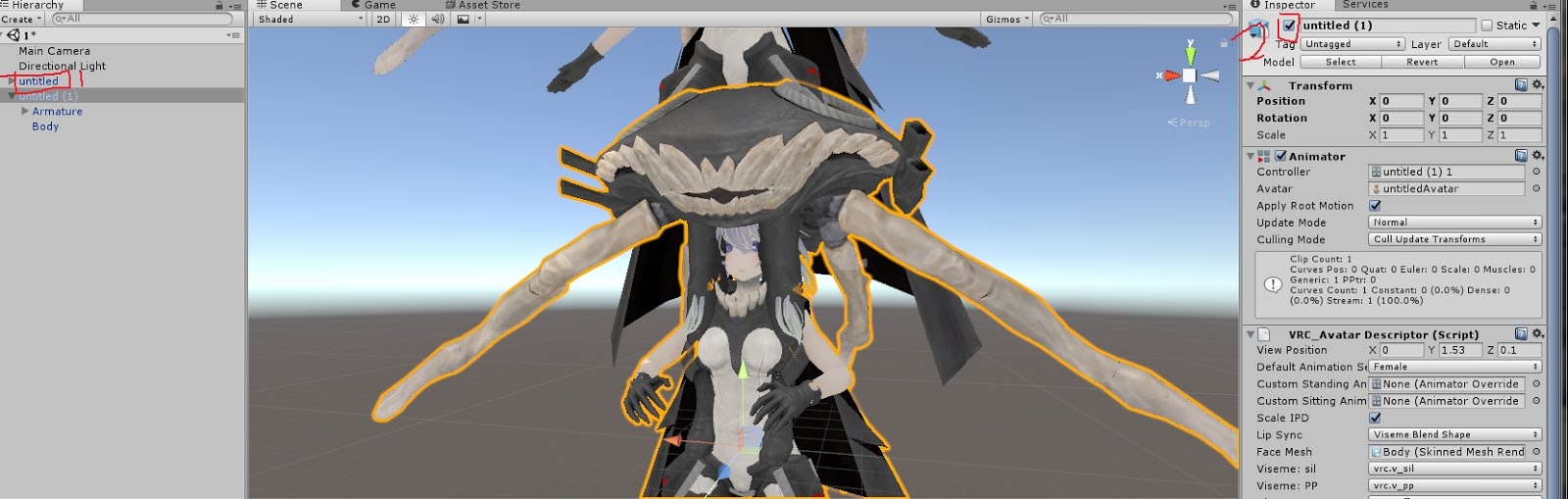Click the Model Select button
Screen dimensions: 1568x499
(x=1341, y=62)
